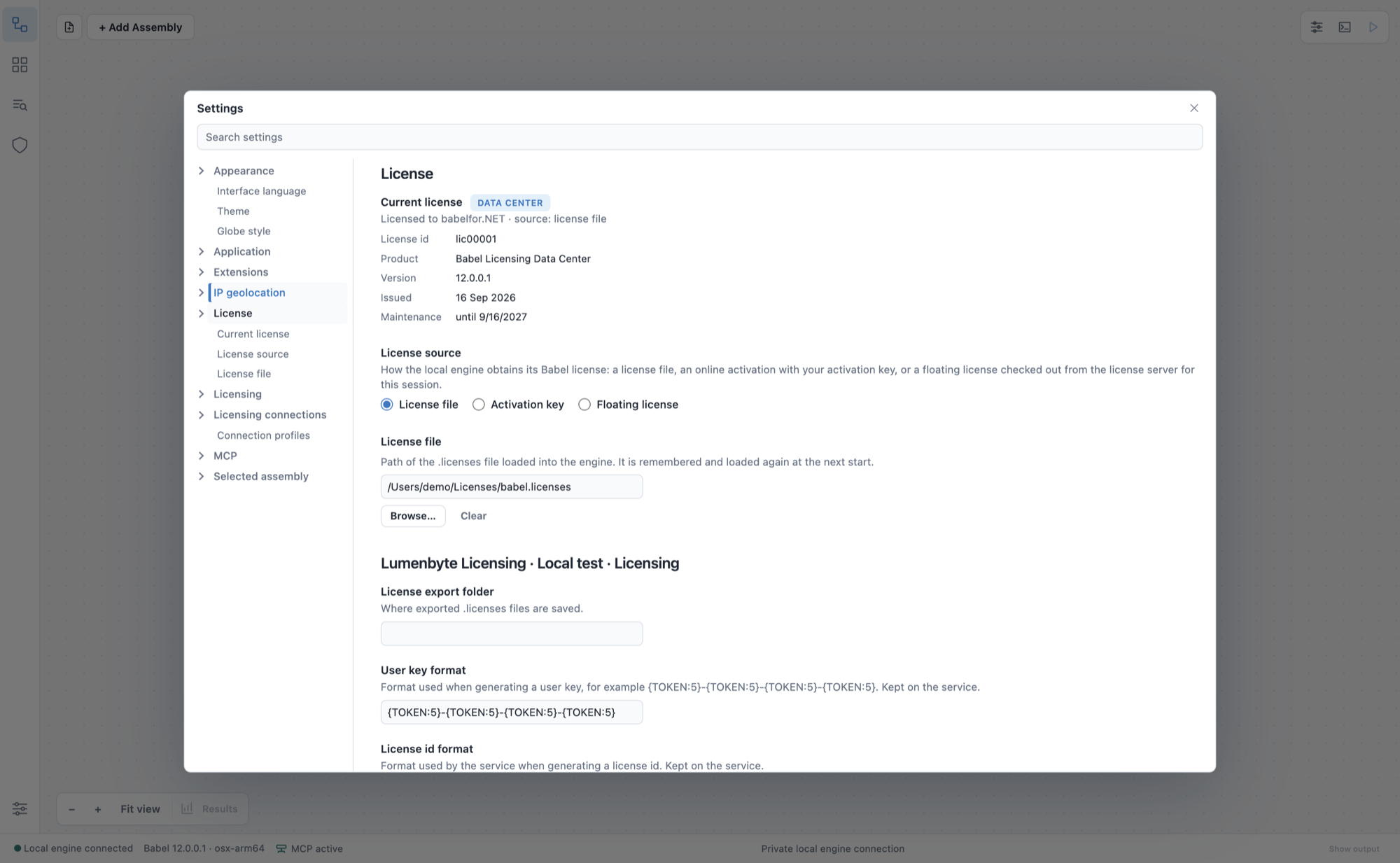
Task: Click the Browse... button
Action: 413,516
